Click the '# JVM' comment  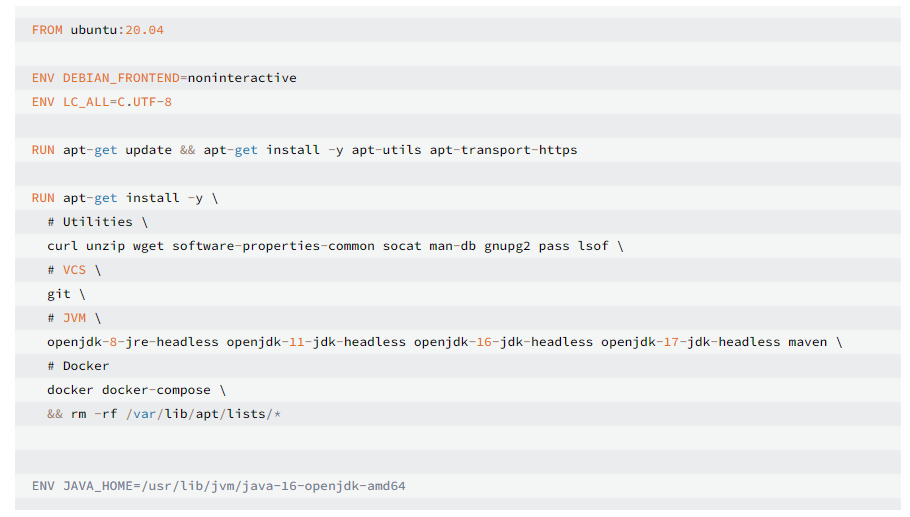pyautogui.click(x=67, y=318)
